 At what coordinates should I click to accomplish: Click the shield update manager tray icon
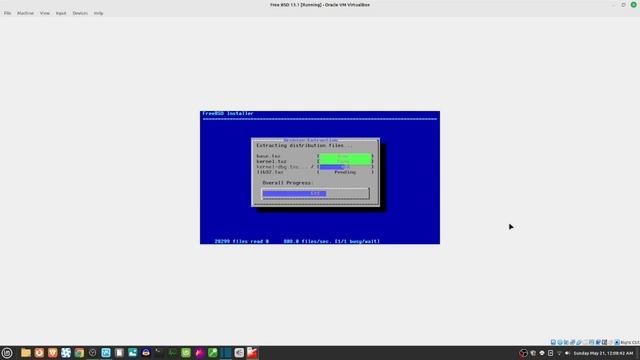(533, 353)
